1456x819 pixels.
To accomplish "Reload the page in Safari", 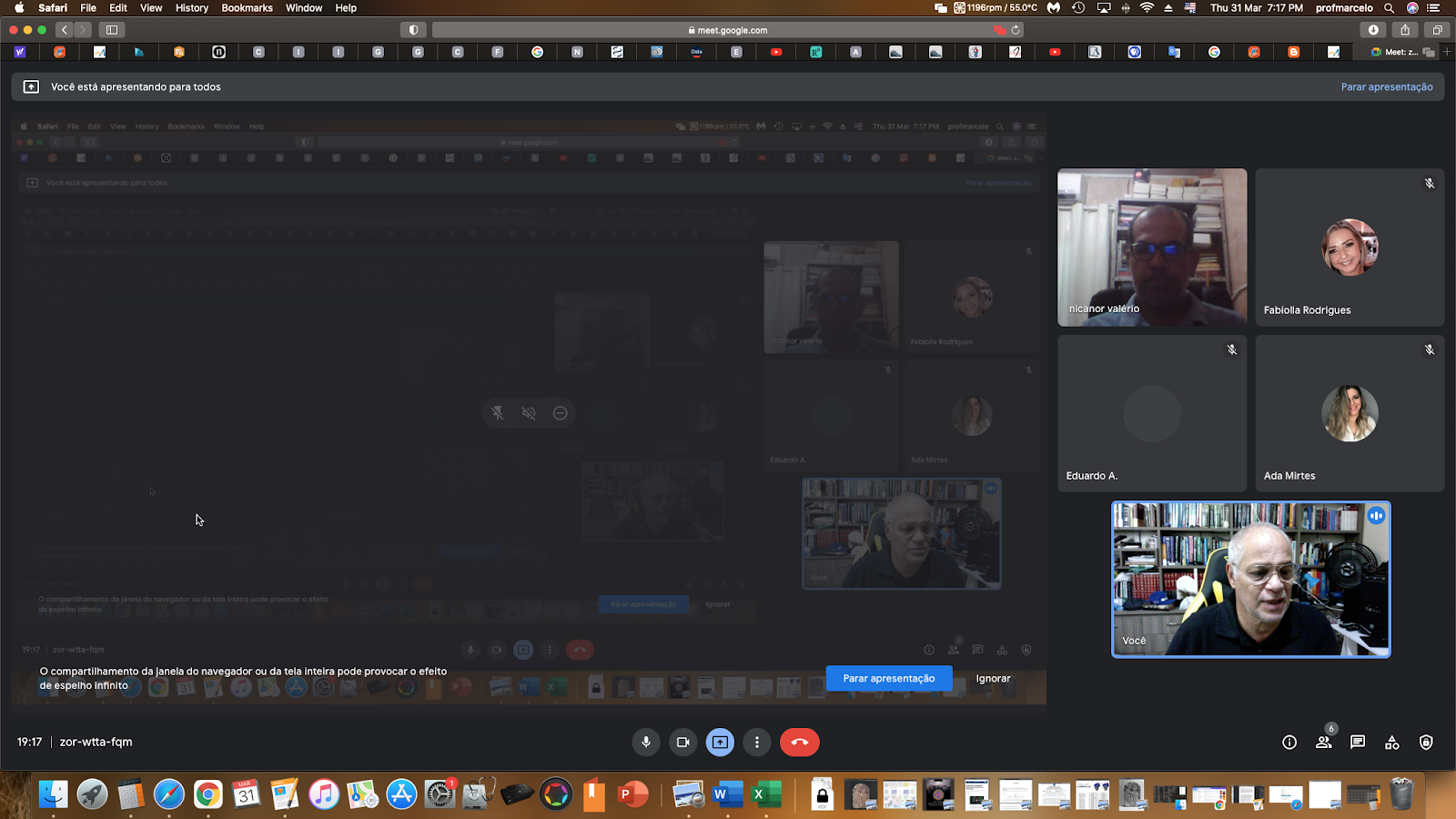I will [1016, 30].
